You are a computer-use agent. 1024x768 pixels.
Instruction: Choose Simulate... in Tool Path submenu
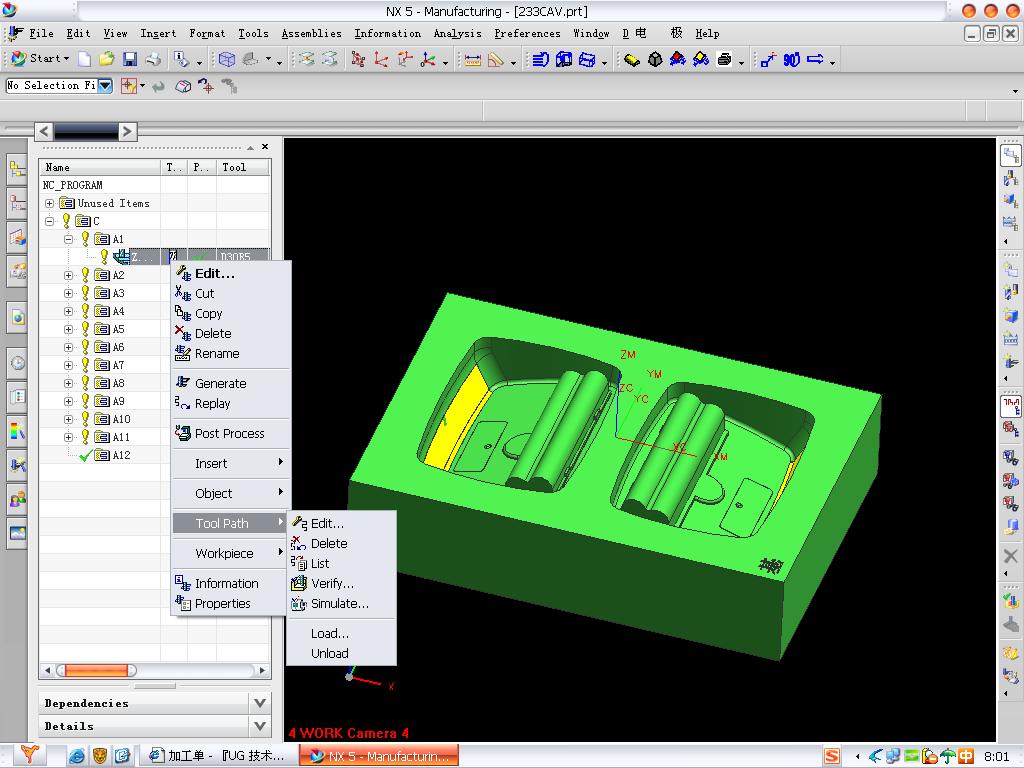point(340,604)
